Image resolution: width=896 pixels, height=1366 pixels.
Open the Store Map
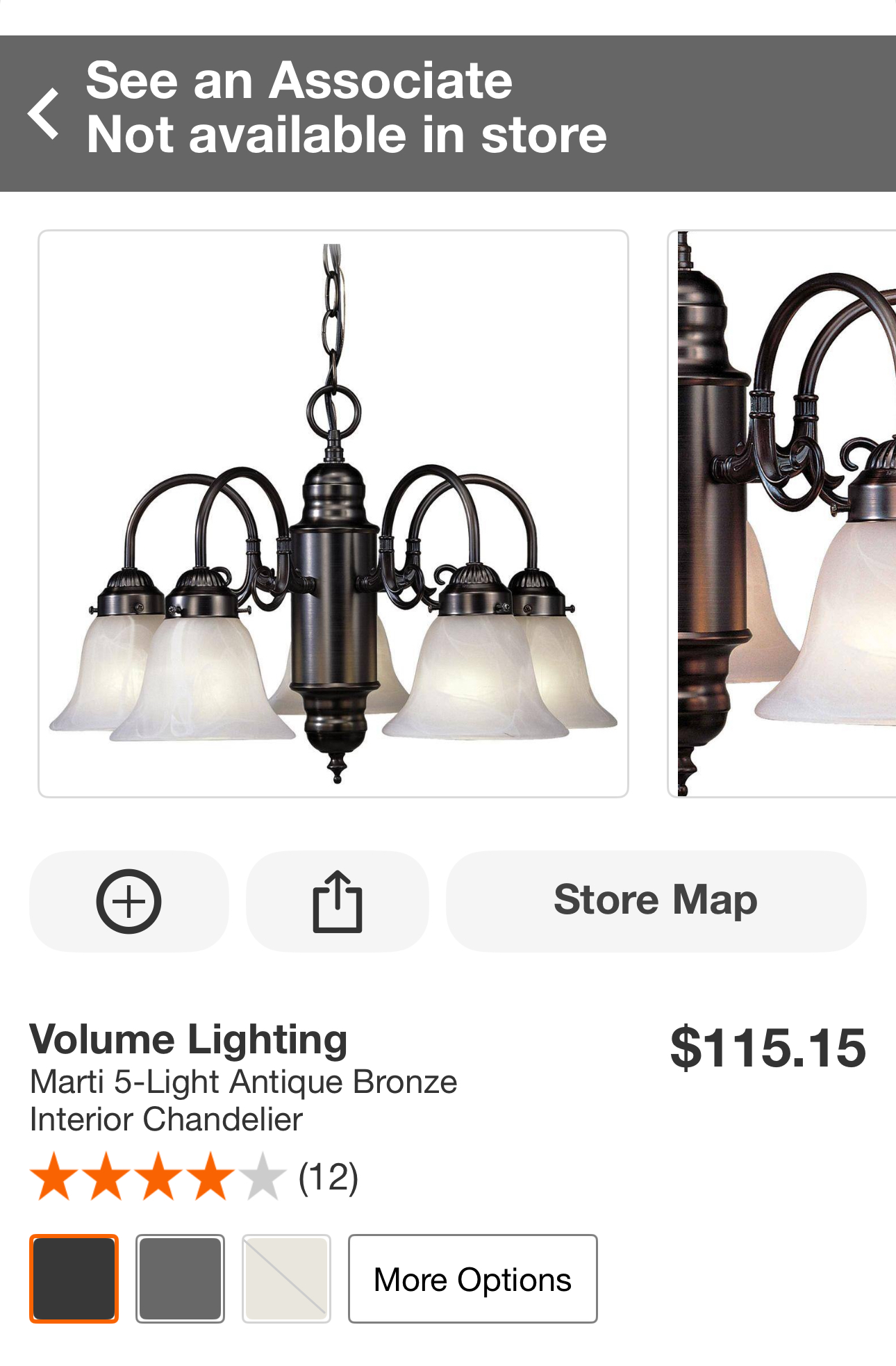[656, 901]
